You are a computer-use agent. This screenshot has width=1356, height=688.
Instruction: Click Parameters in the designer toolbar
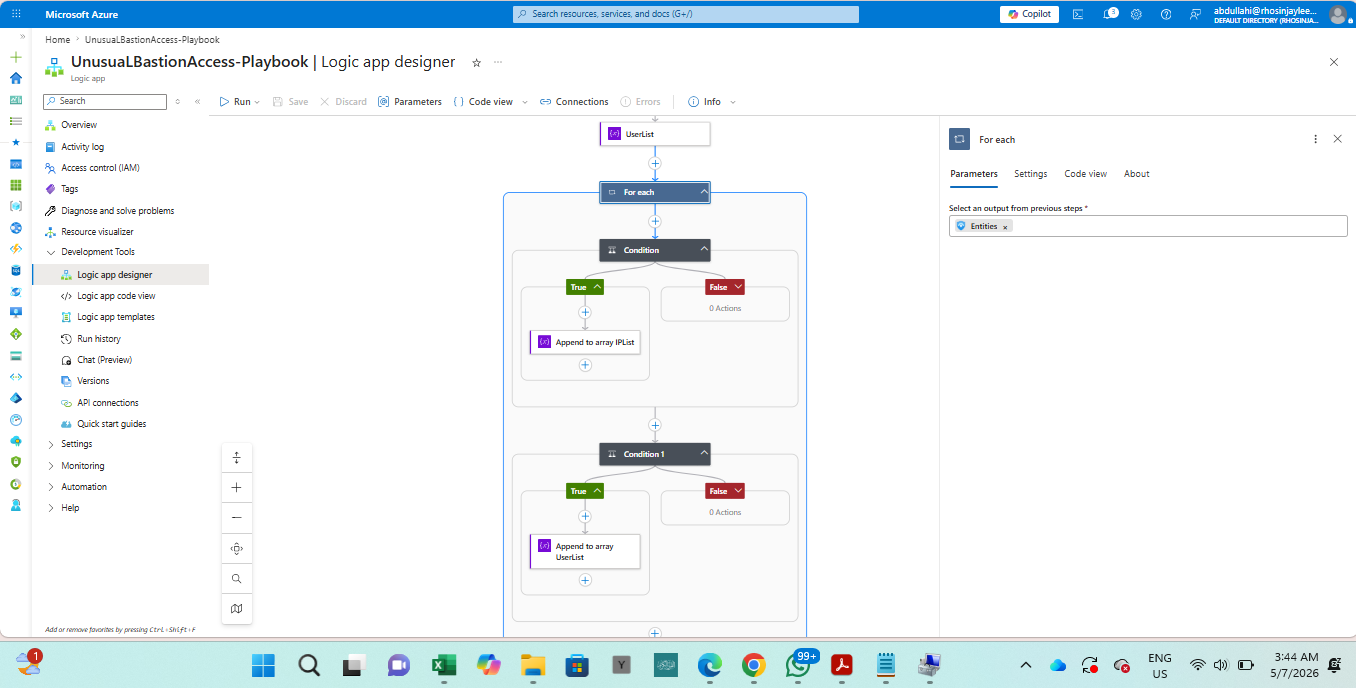point(410,102)
